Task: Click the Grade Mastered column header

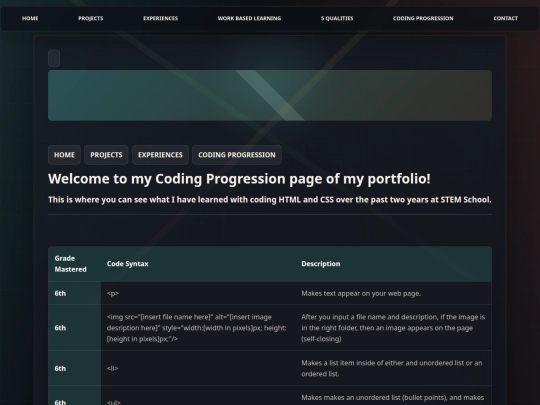Action: click(74, 264)
